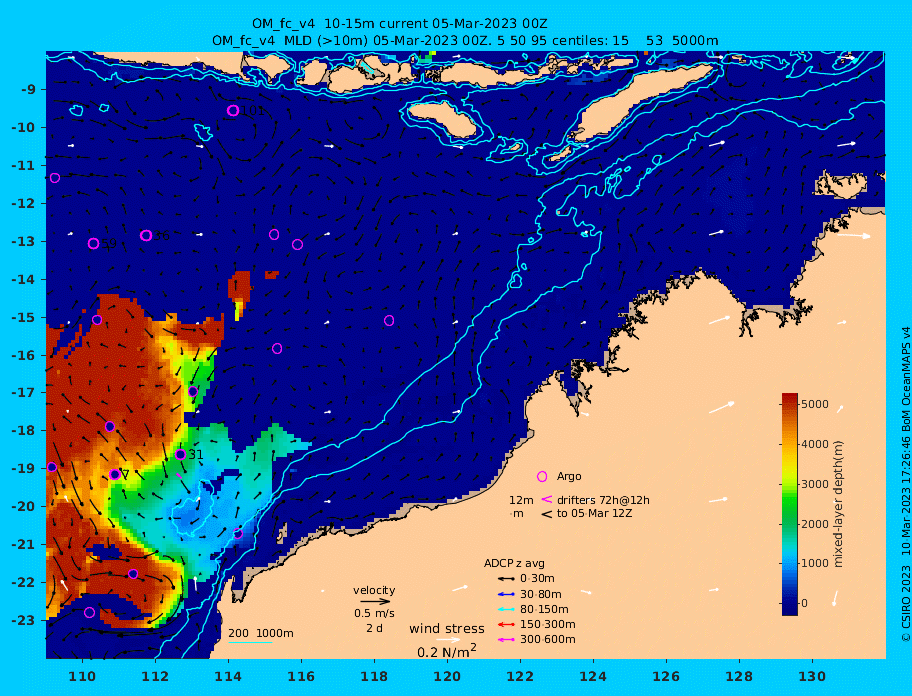
Task: Click the black arrowhead beside 'to 05 Mar 12Z'
Action: 547,514
